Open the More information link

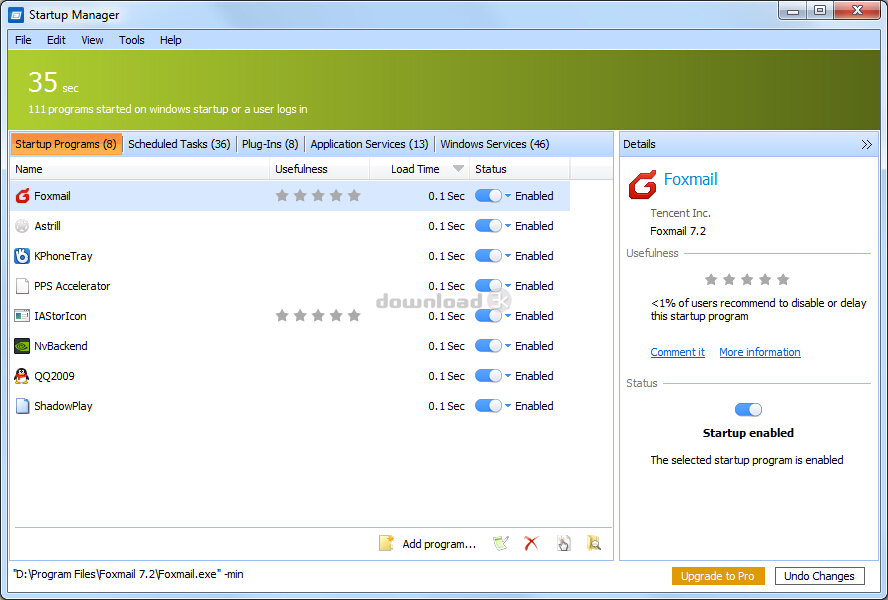[x=760, y=352]
